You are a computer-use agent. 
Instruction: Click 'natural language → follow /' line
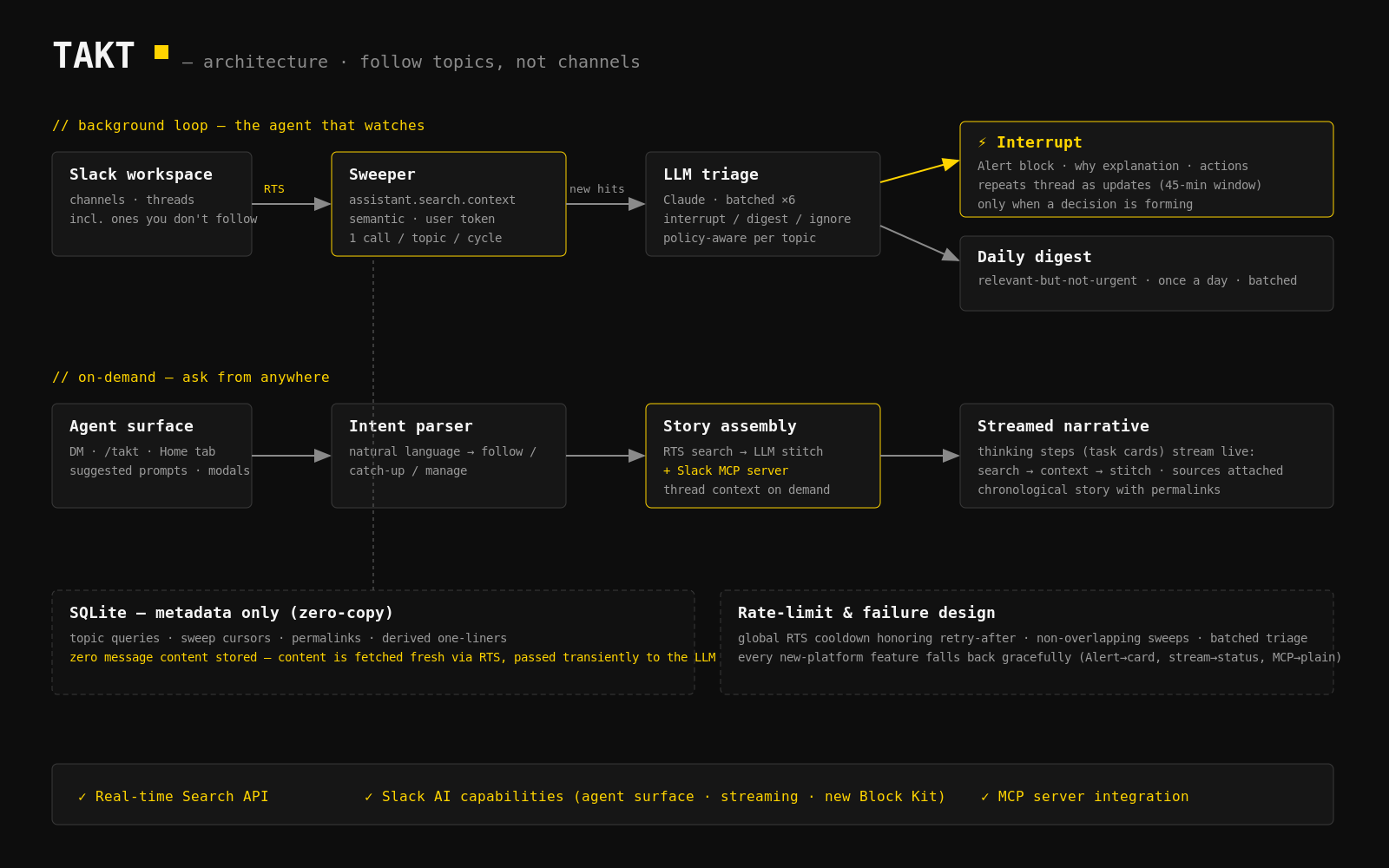point(443,451)
